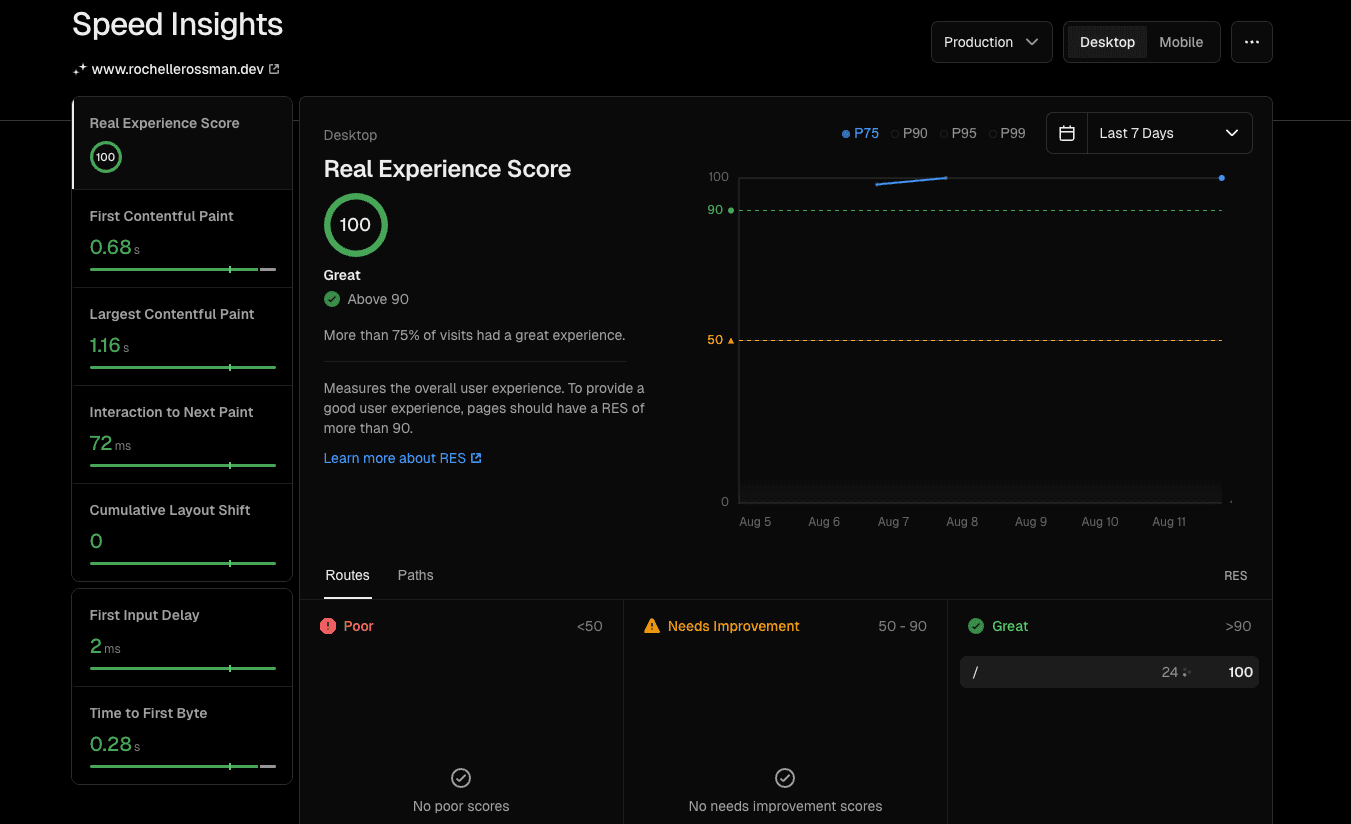Click the checkmark icon above No poor scores
The image size is (1351, 824).
click(x=461, y=778)
